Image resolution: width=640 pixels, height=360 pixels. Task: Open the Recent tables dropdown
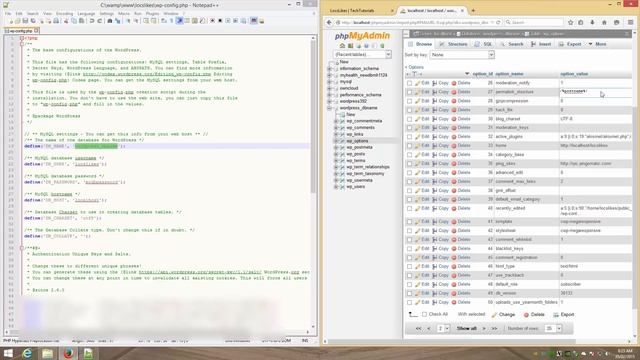pyautogui.click(x=362, y=54)
